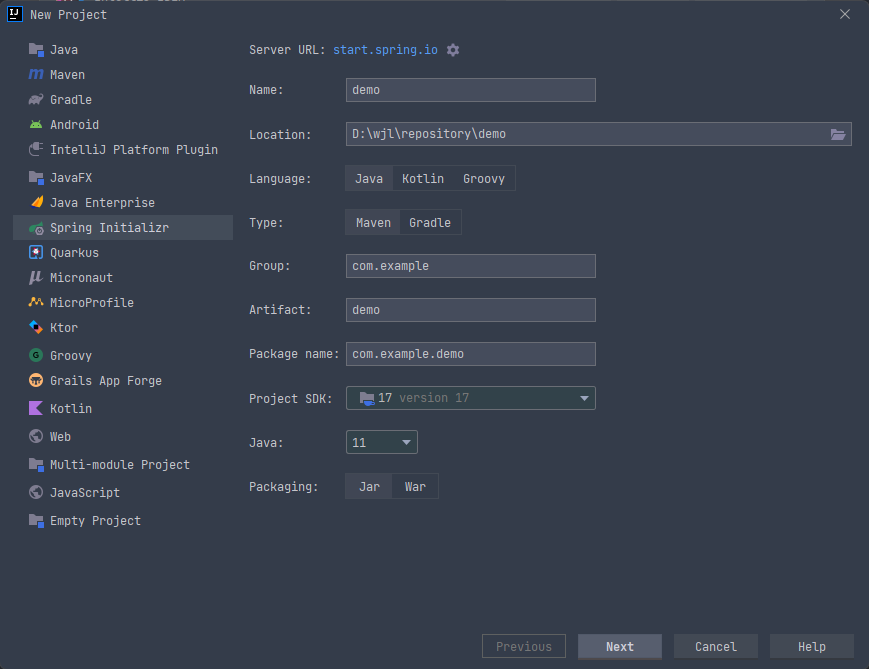Image resolution: width=869 pixels, height=669 pixels.
Task: Click the Spring Initializr leaf icon
Action: [36, 228]
